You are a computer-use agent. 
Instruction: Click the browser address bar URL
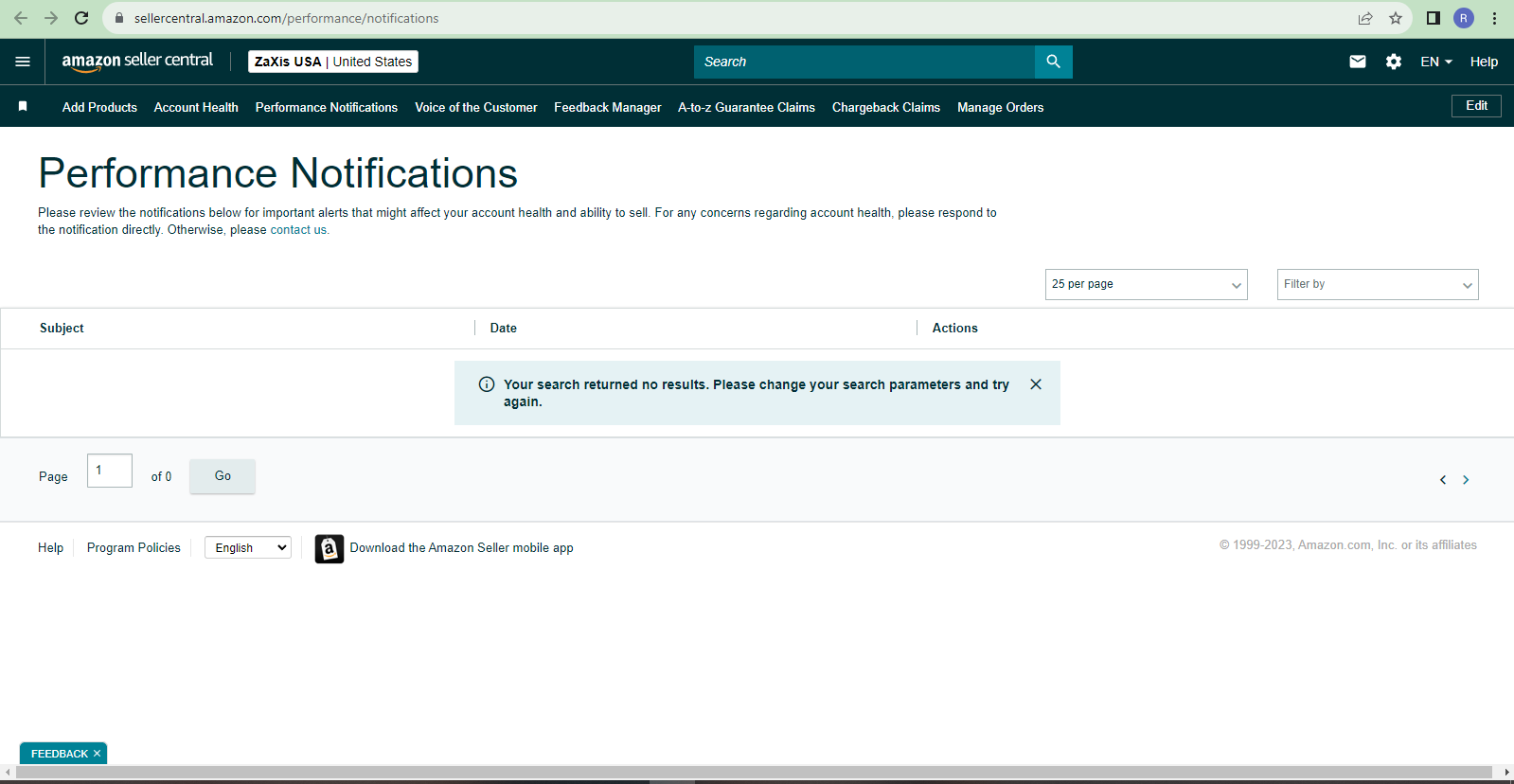286,18
